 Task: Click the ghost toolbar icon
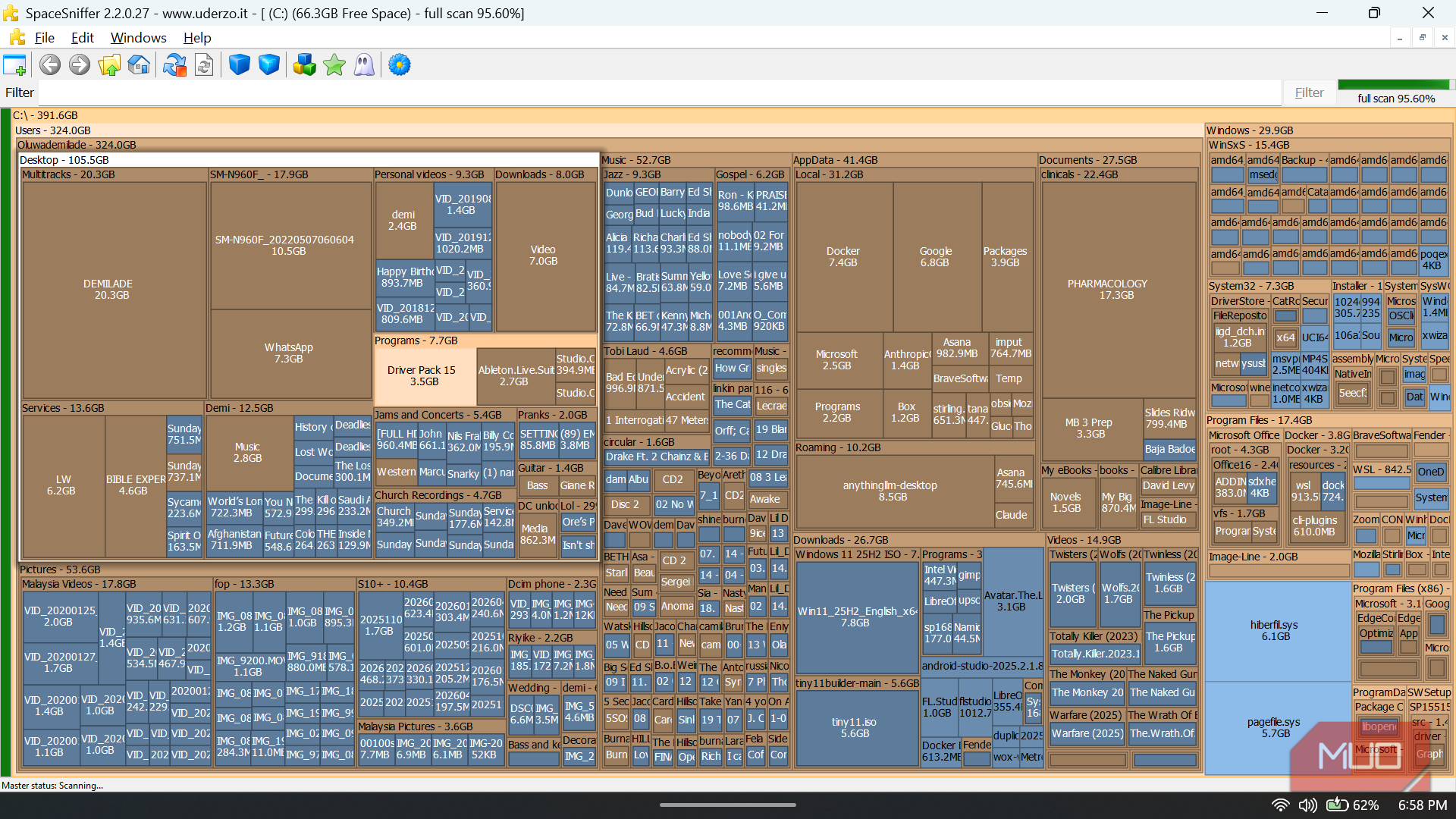click(x=364, y=65)
